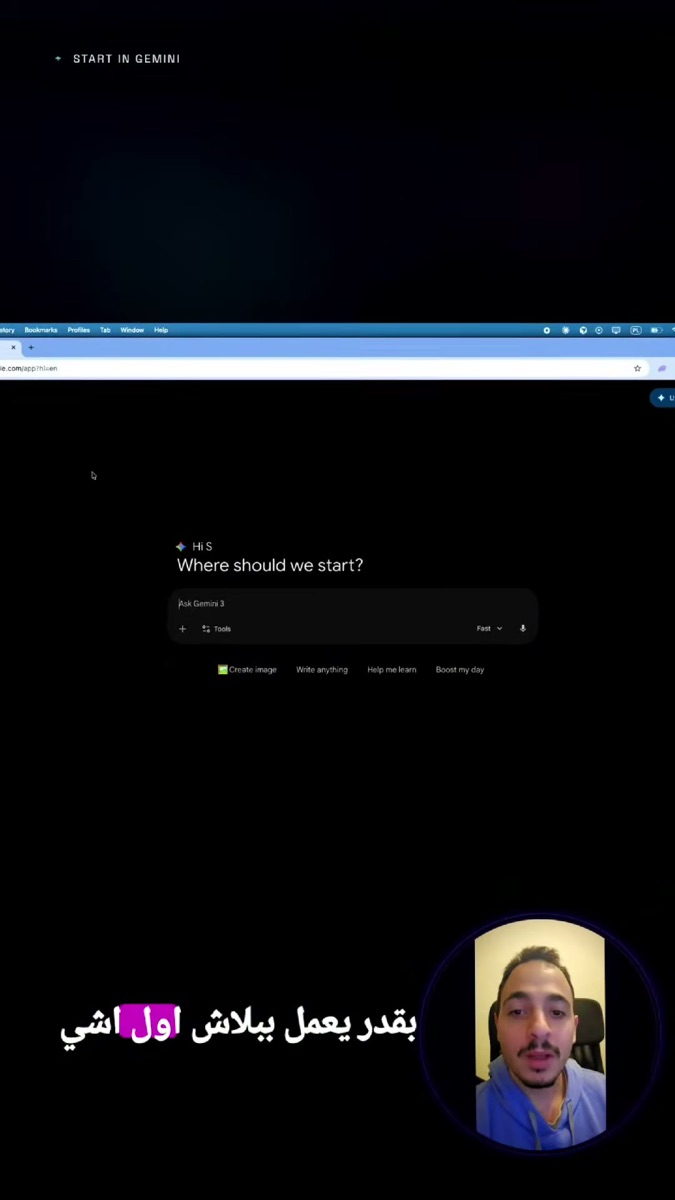The height and width of the screenshot is (1200, 675).
Task: Click the gear-like burst icon in menu bar
Action: tap(566, 330)
